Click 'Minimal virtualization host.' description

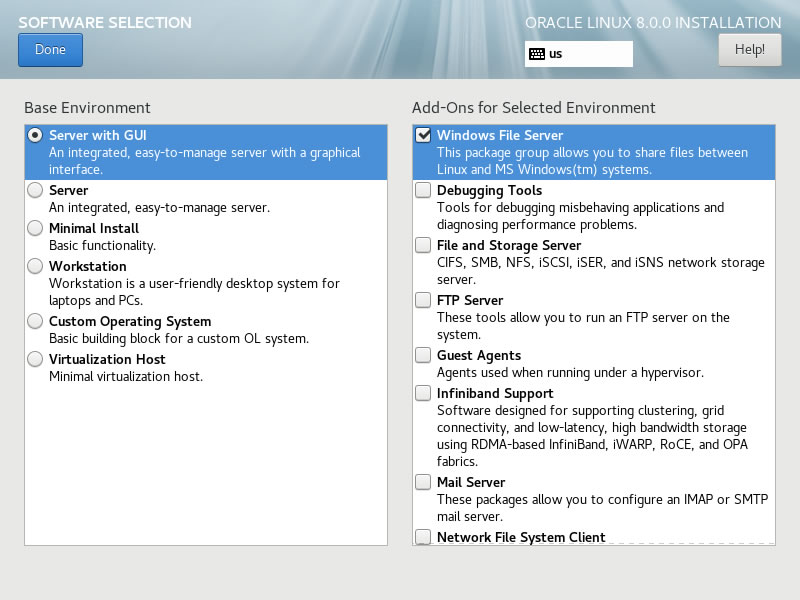pos(126,377)
